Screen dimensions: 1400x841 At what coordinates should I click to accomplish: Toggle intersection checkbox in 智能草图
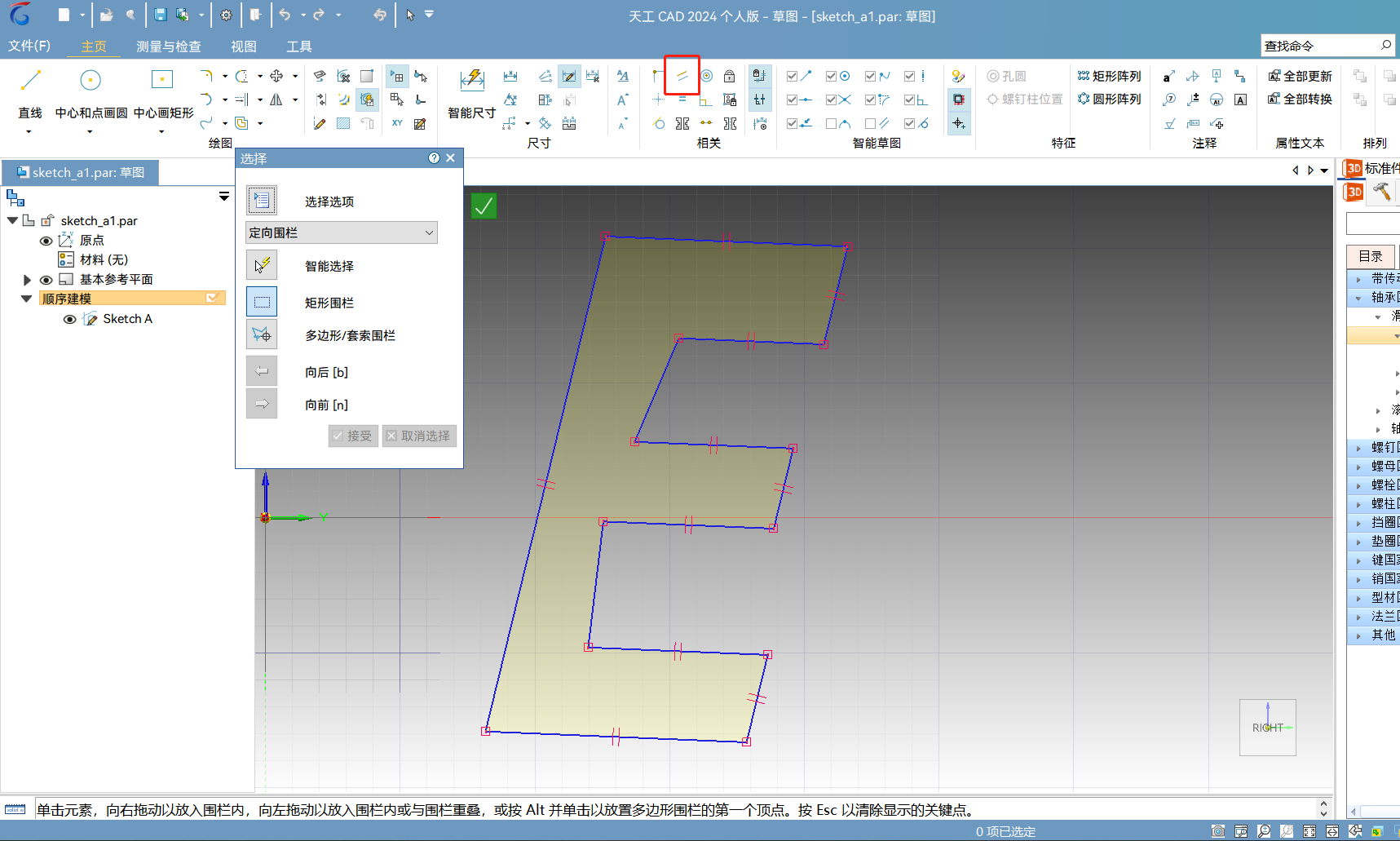pos(831,100)
